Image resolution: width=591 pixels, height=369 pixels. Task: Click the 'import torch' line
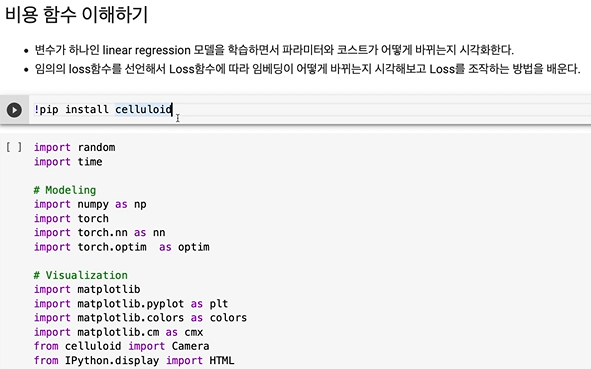coord(71,218)
